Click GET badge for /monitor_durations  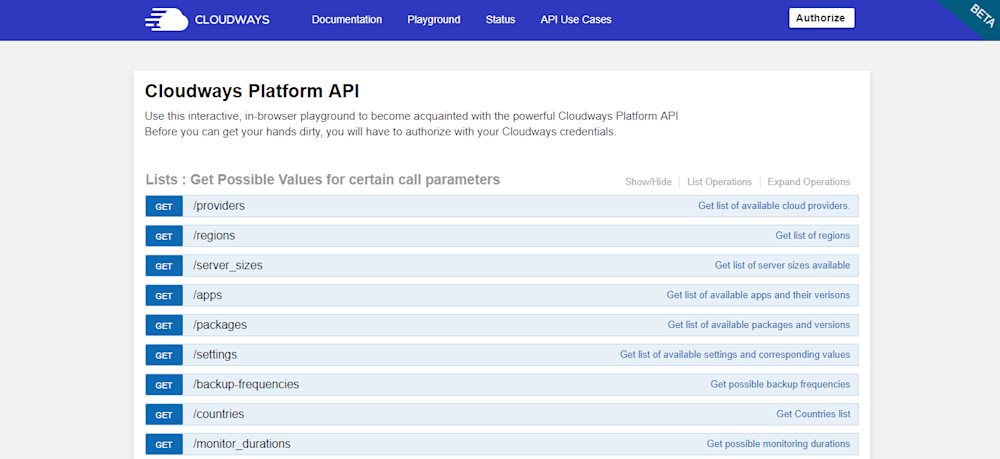click(164, 444)
